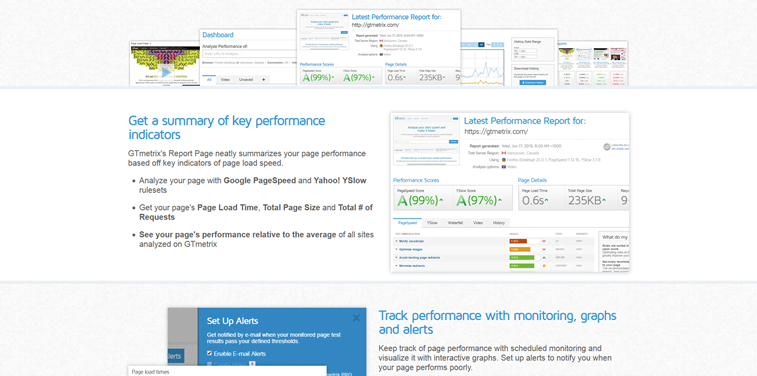The image size is (757, 376).
Task: Close the Set Up Alerts panel
Action: tap(356, 318)
